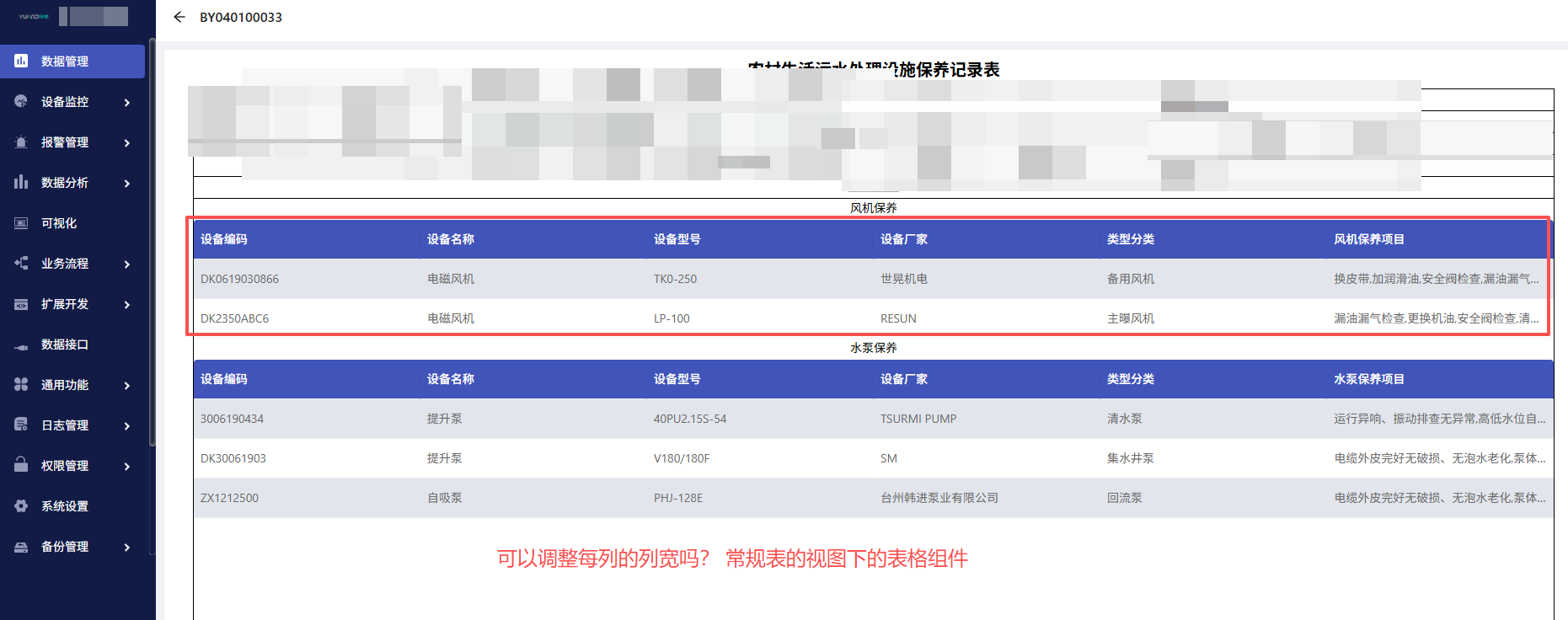Open the 数据管理 menu item

pyautogui.click(x=72, y=61)
